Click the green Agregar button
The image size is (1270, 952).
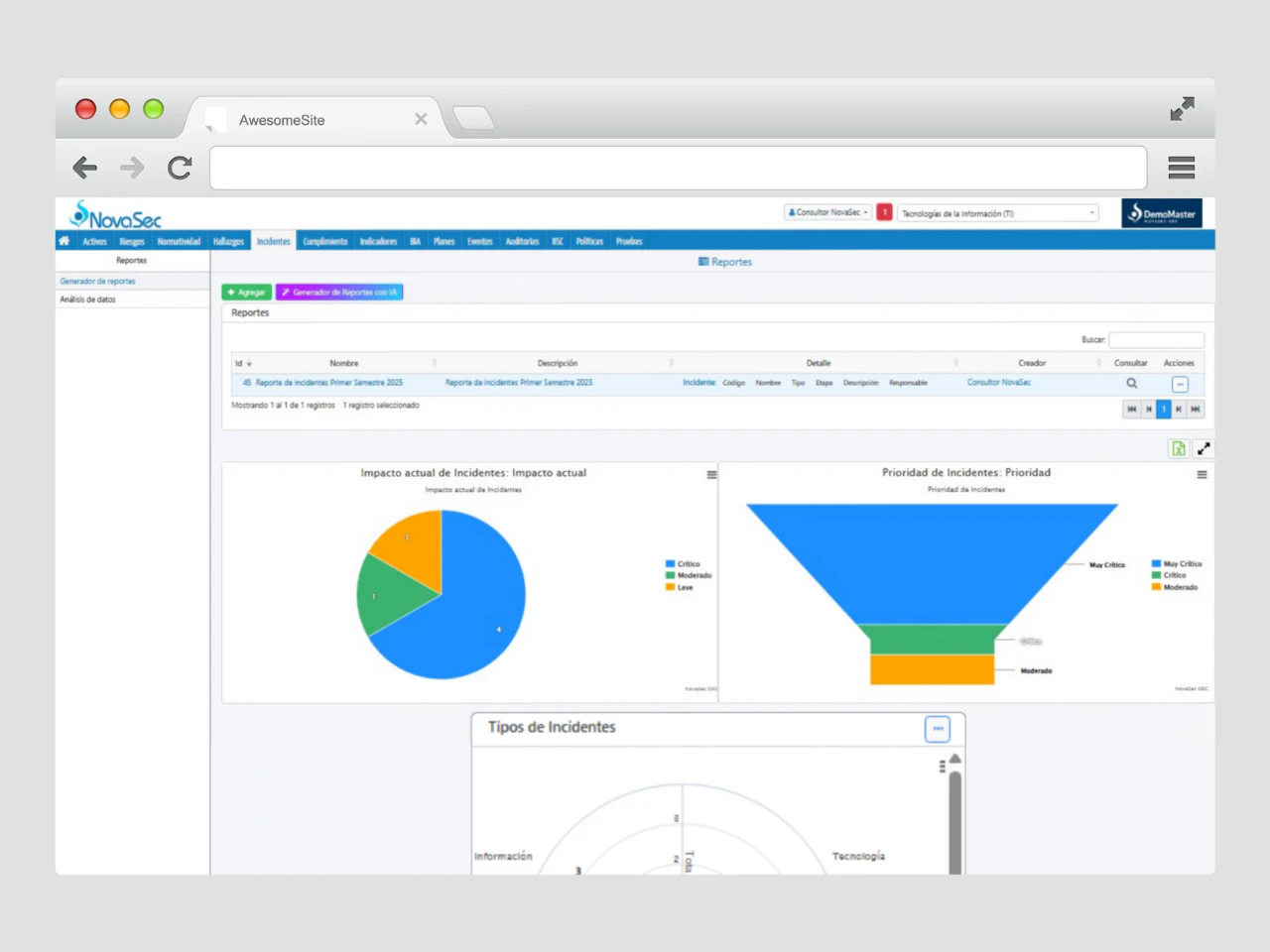click(x=247, y=293)
